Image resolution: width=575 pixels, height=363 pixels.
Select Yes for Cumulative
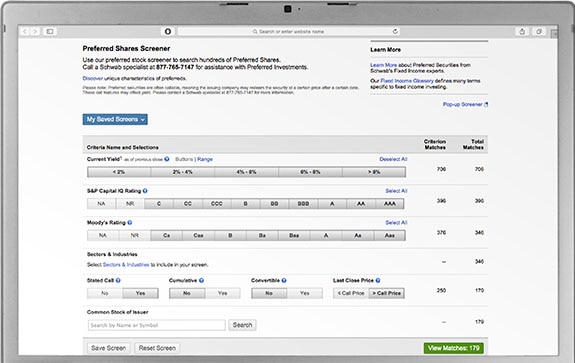click(223, 293)
